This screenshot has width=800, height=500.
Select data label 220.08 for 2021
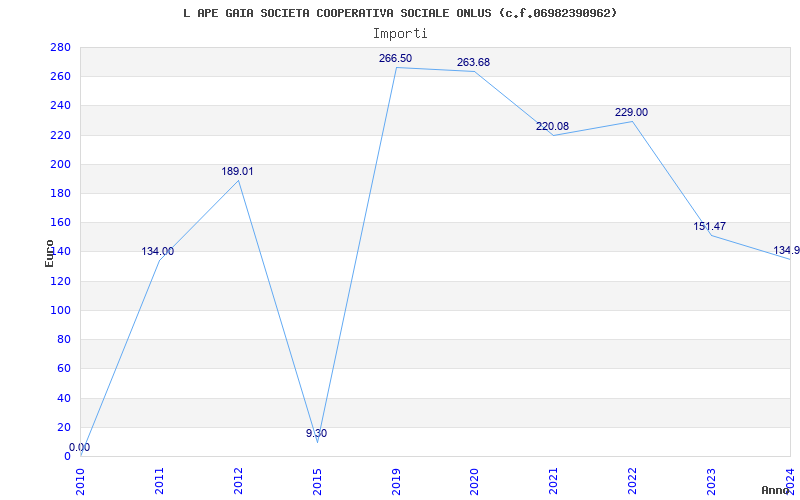[552, 127]
